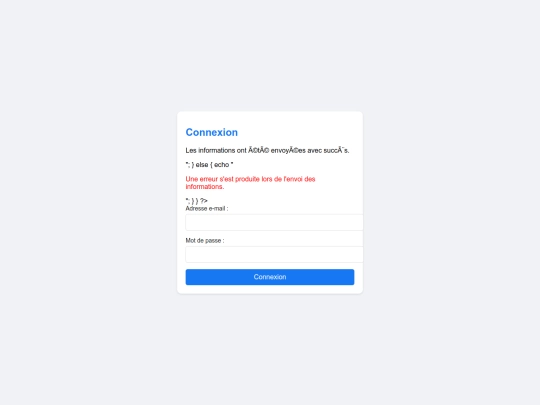Click the success message about informations envoyées
Screen dimensions: 540x405
click(267, 150)
